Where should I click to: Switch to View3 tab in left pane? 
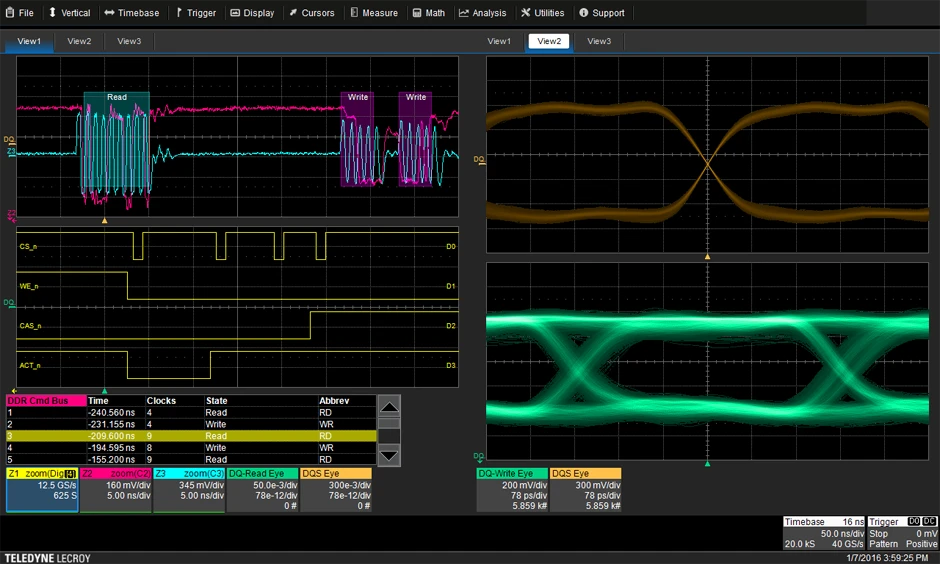129,41
